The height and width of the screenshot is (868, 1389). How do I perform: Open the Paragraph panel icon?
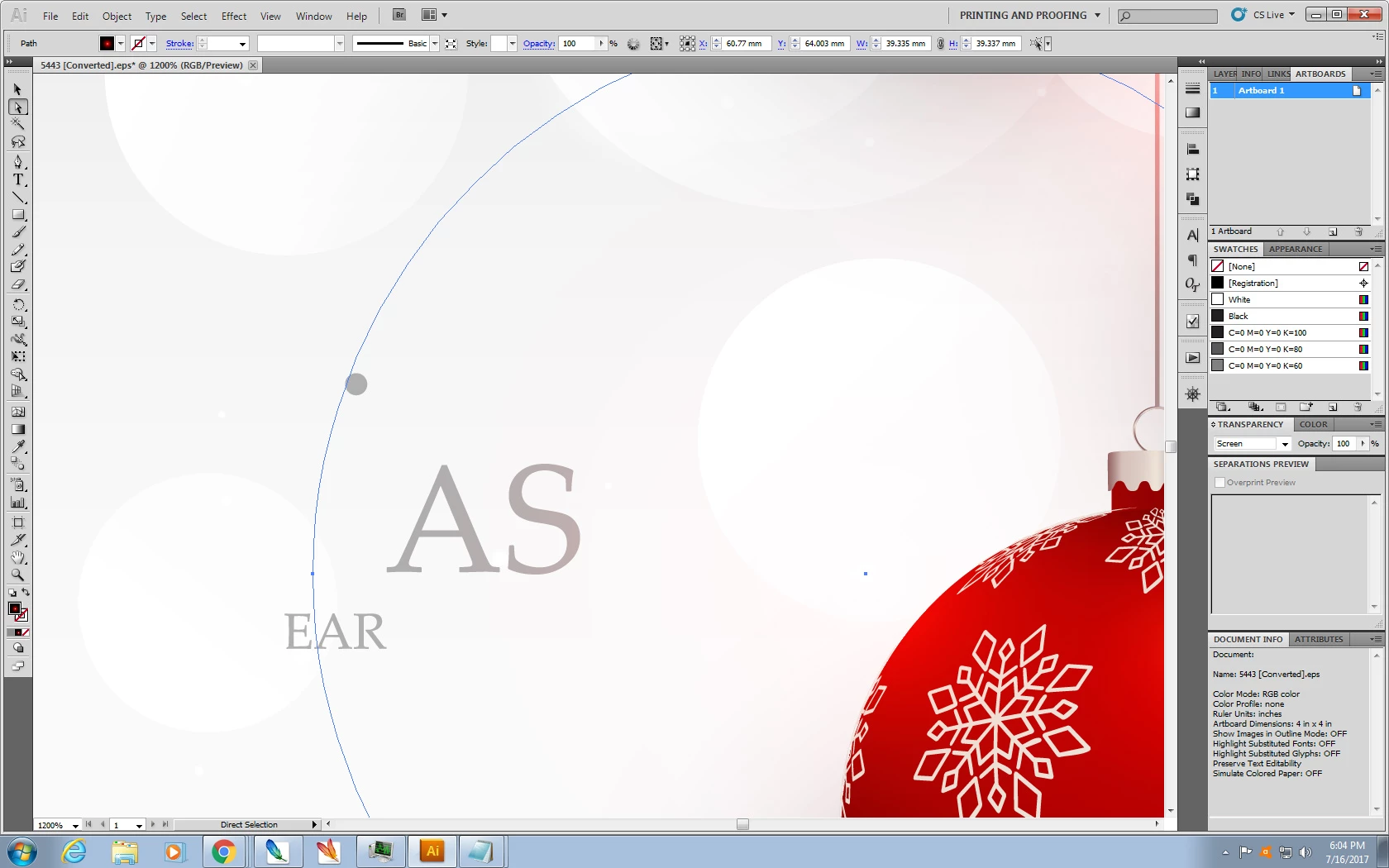pyautogui.click(x=1192, y=260)
